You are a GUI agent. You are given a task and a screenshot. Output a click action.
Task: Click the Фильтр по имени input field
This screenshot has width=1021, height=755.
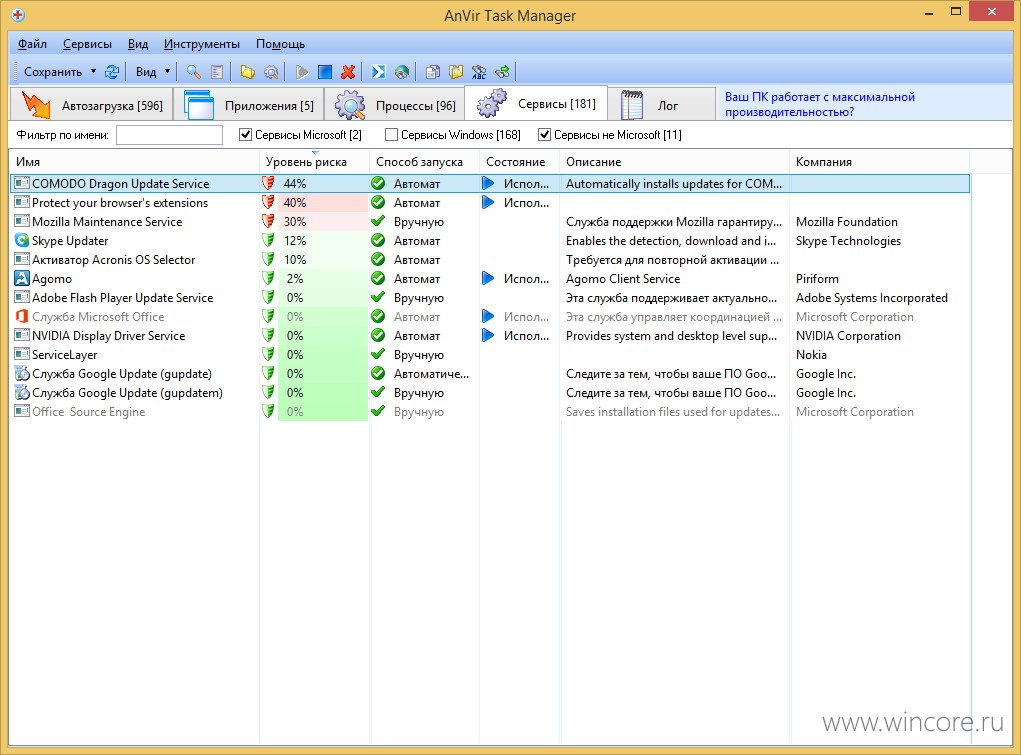pyautogui.click(x=169, y=135)
